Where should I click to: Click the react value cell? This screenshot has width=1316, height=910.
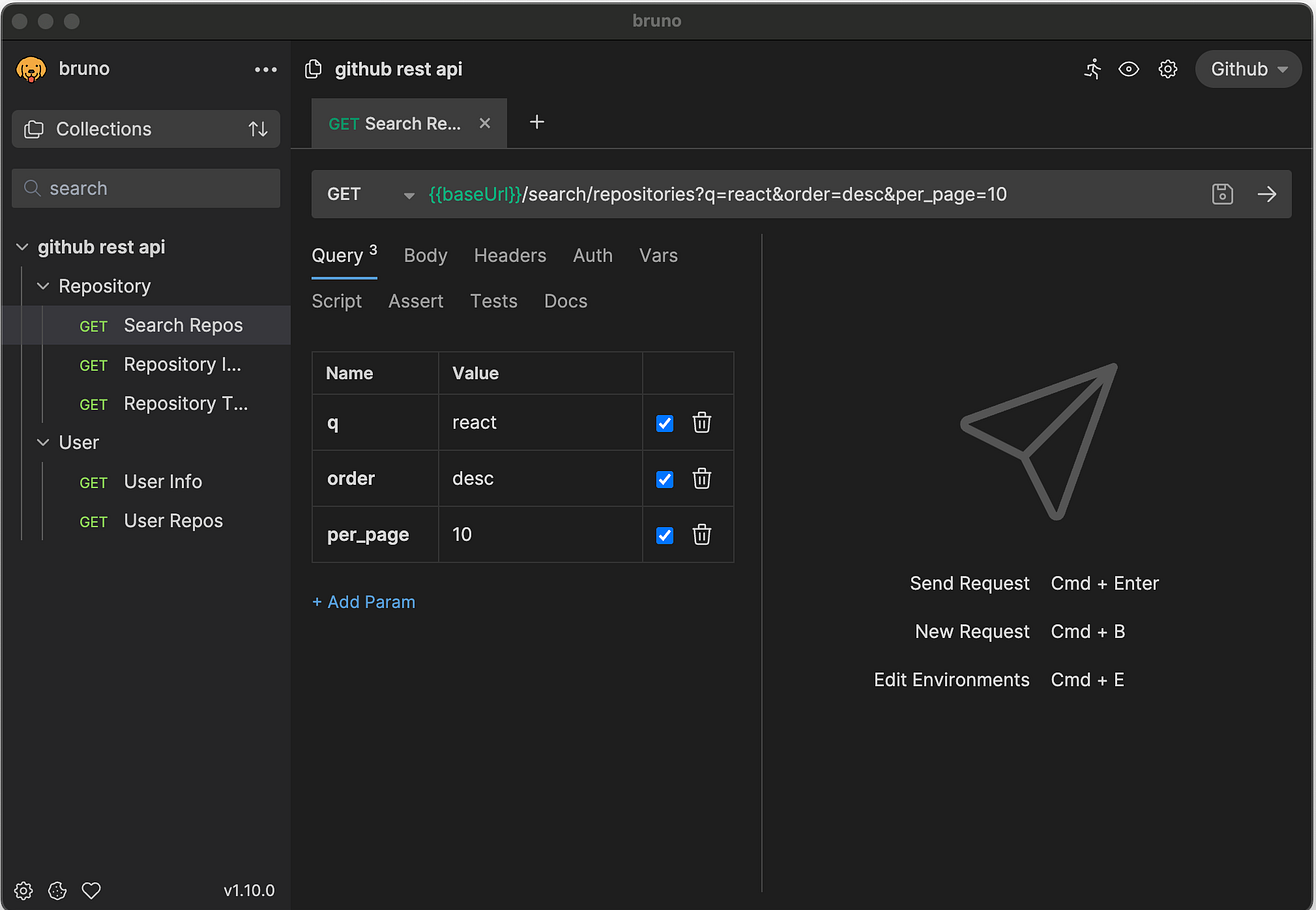[541, 423]
